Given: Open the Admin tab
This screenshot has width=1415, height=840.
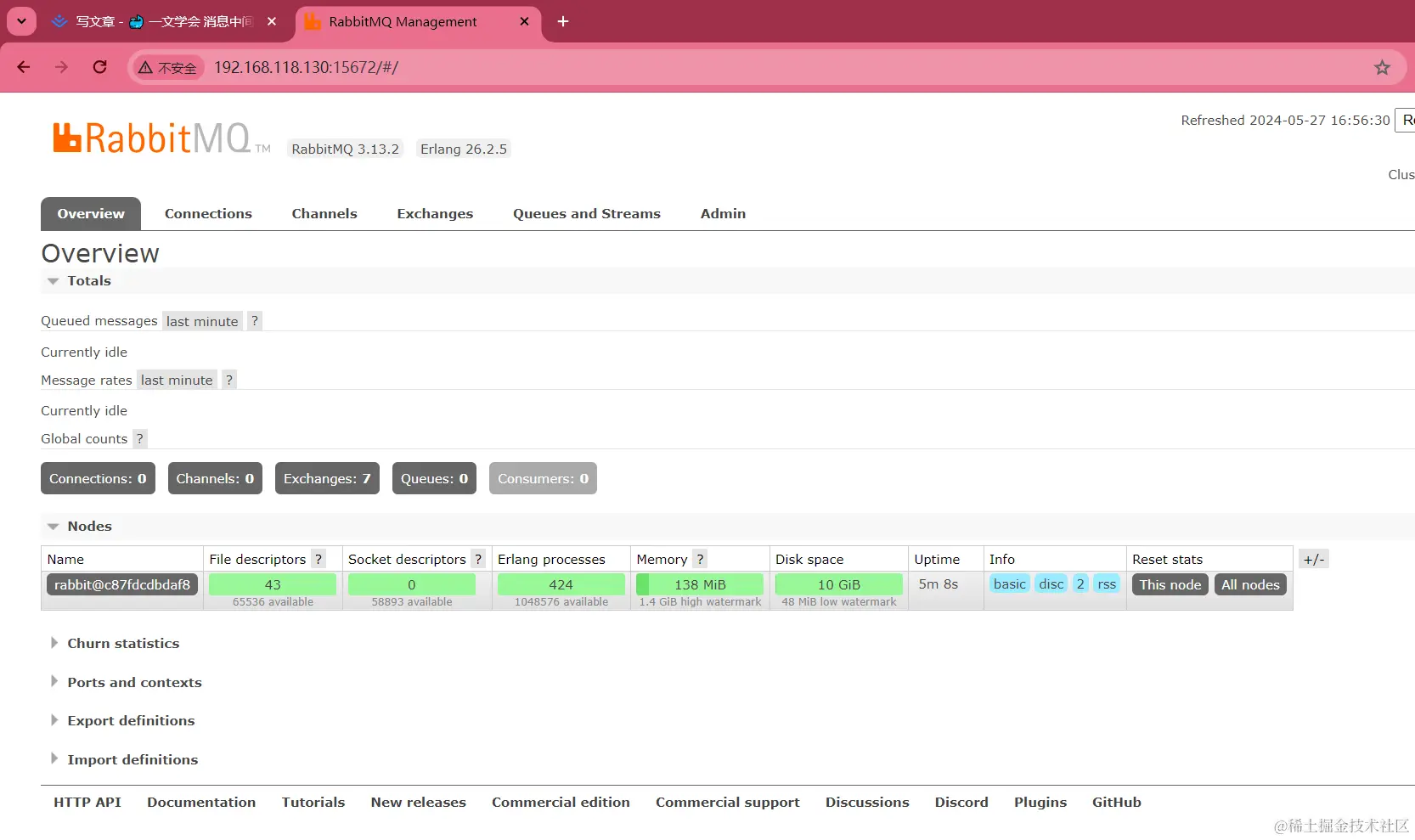Looking at the screenshot, I should tap(723, 214).
